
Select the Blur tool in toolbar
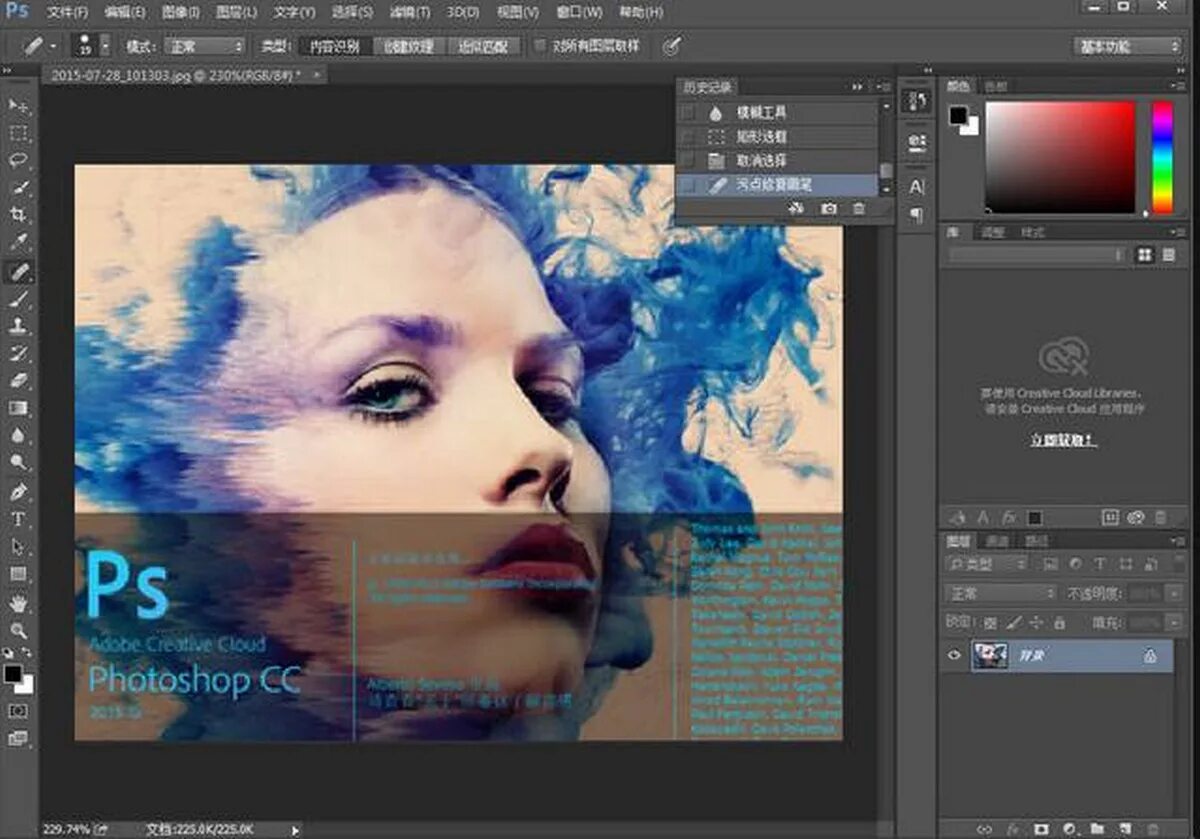tap(19, 435)
